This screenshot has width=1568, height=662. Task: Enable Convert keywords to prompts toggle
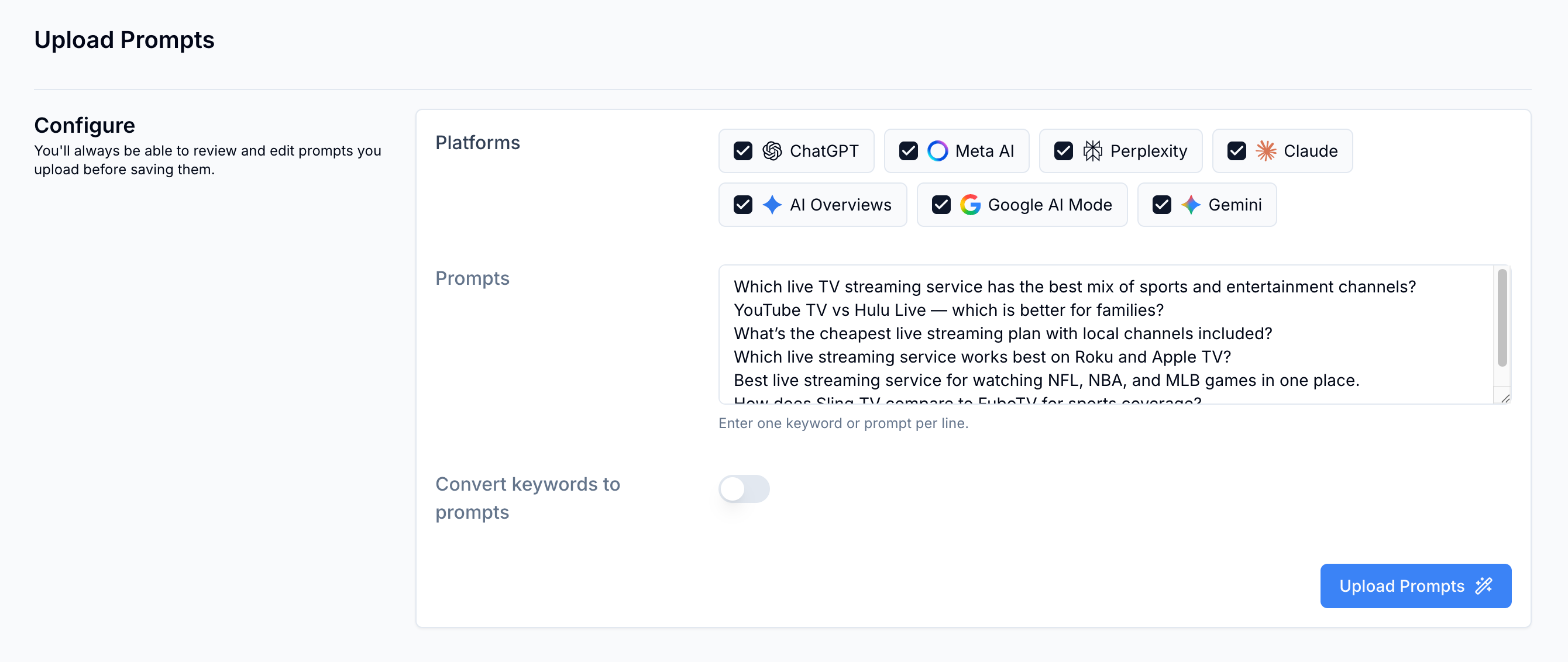click(744, 488)
